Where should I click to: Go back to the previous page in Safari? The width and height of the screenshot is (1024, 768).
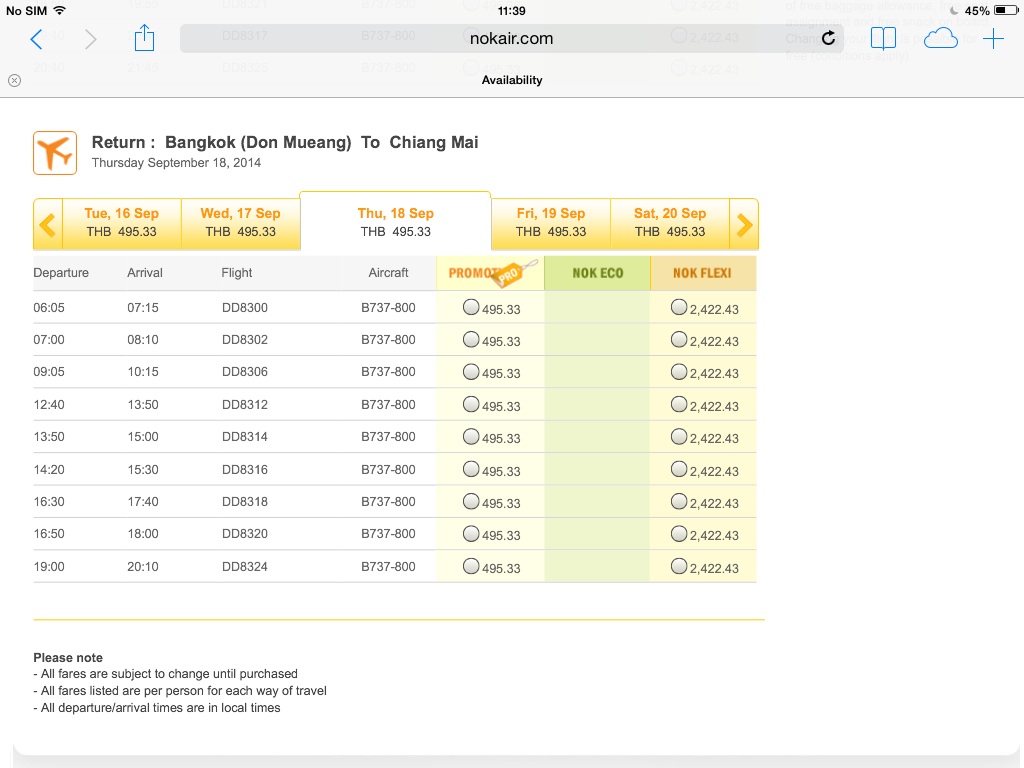click(37, 39)
